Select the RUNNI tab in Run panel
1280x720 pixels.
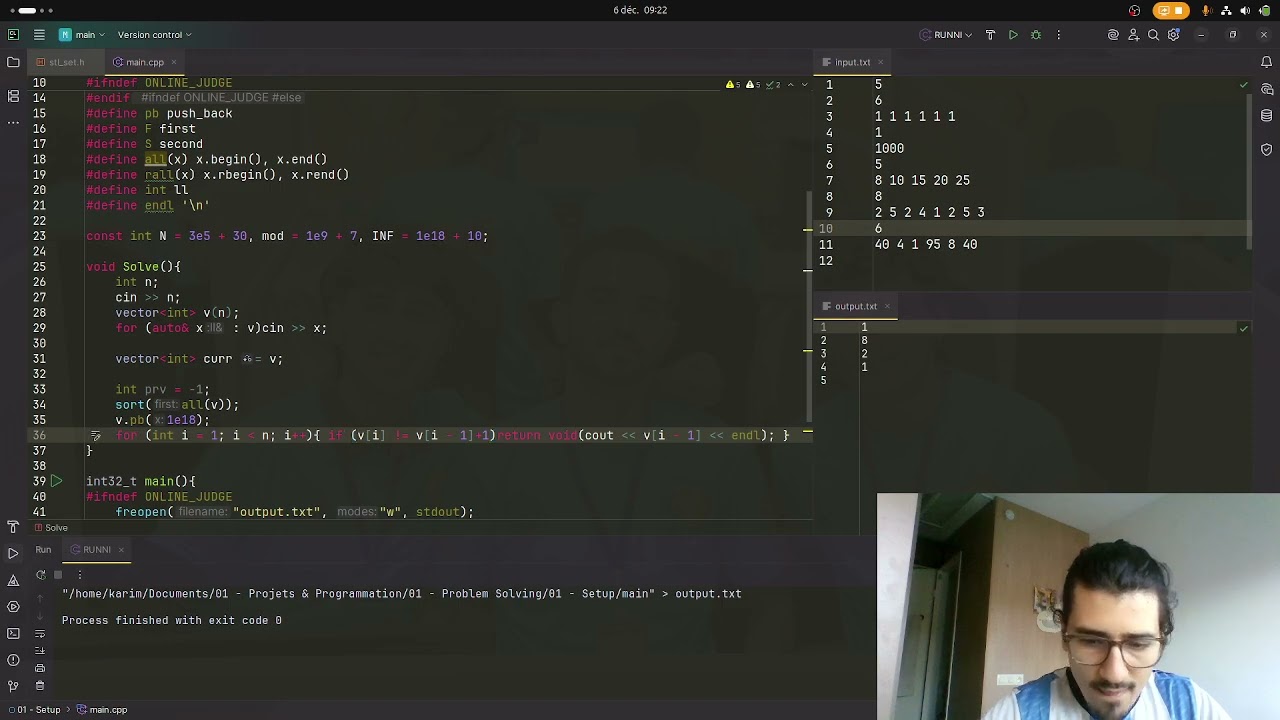97,550
